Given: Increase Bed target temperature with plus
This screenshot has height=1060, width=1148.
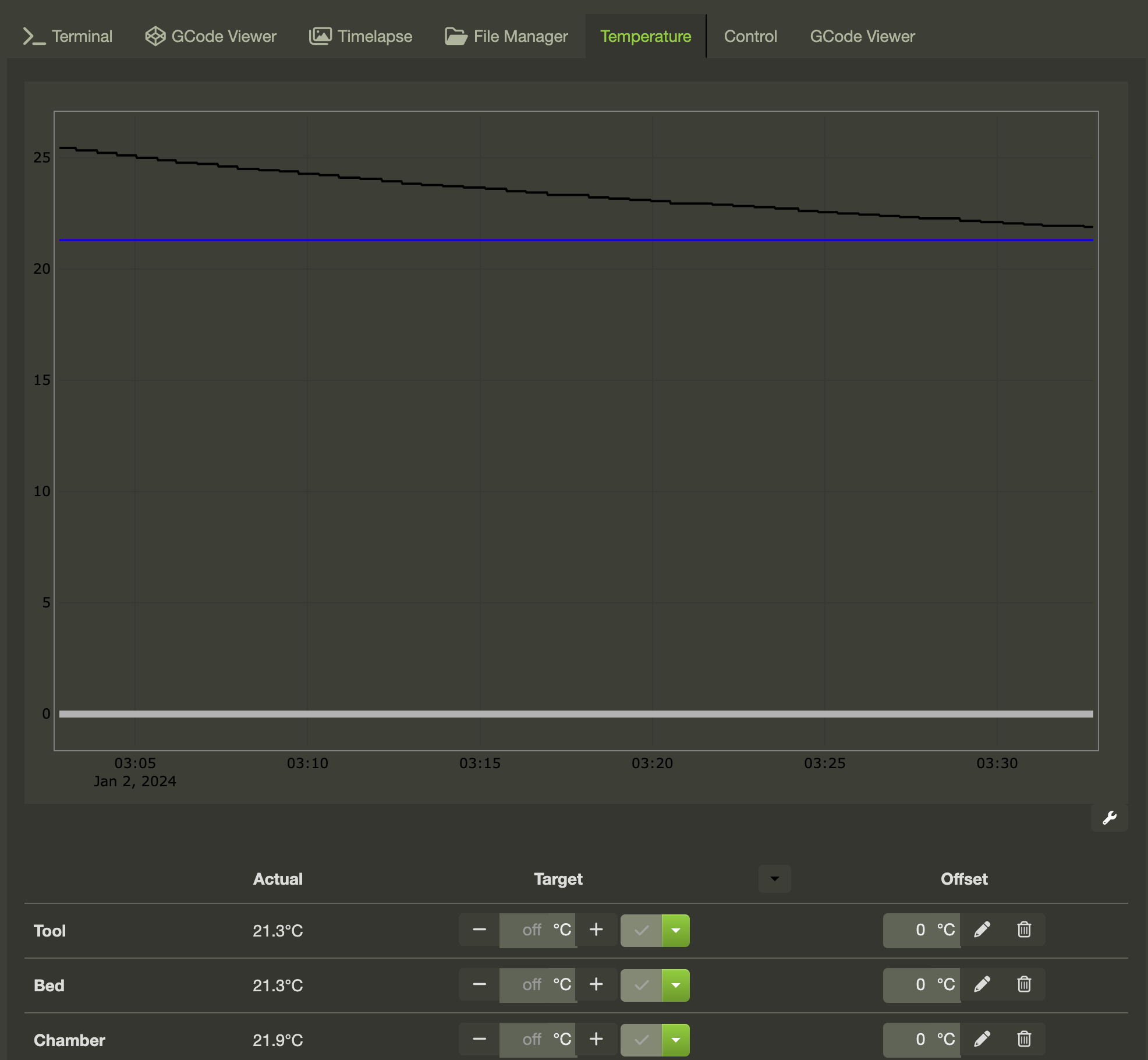Looking at the screenshot, I should (x=596, y=984).
